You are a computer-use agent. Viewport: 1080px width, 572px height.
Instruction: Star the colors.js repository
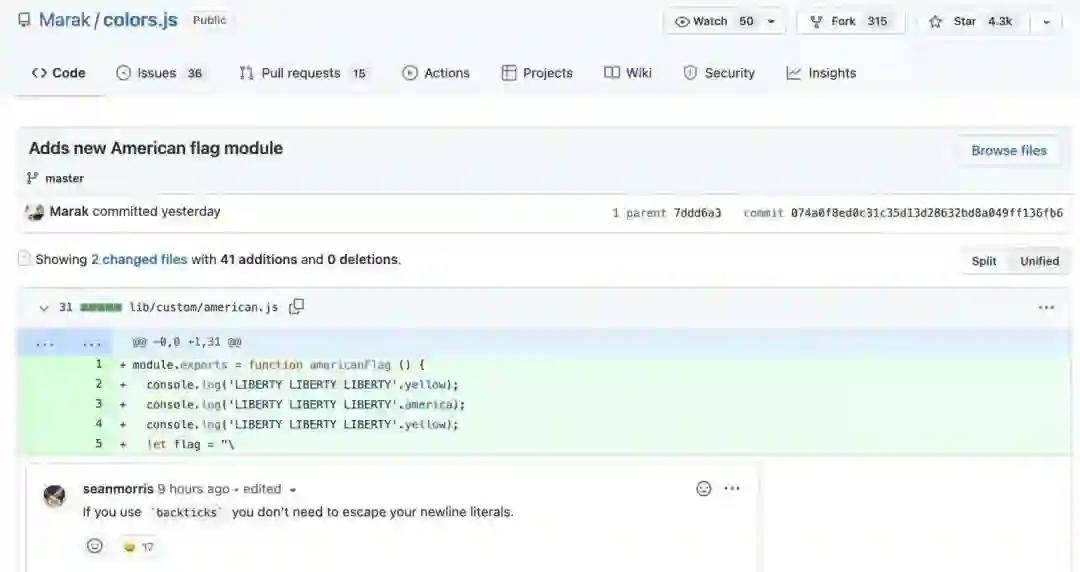[x=965, y=21]
